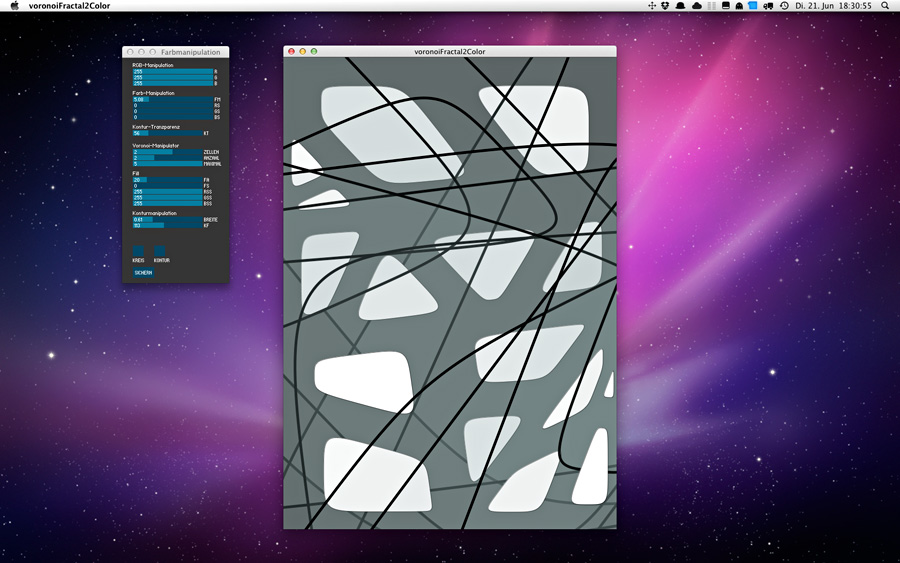
Task: Click the MAXIMAL slider in Voronoi-Manipulator
Action: (167, 164)
